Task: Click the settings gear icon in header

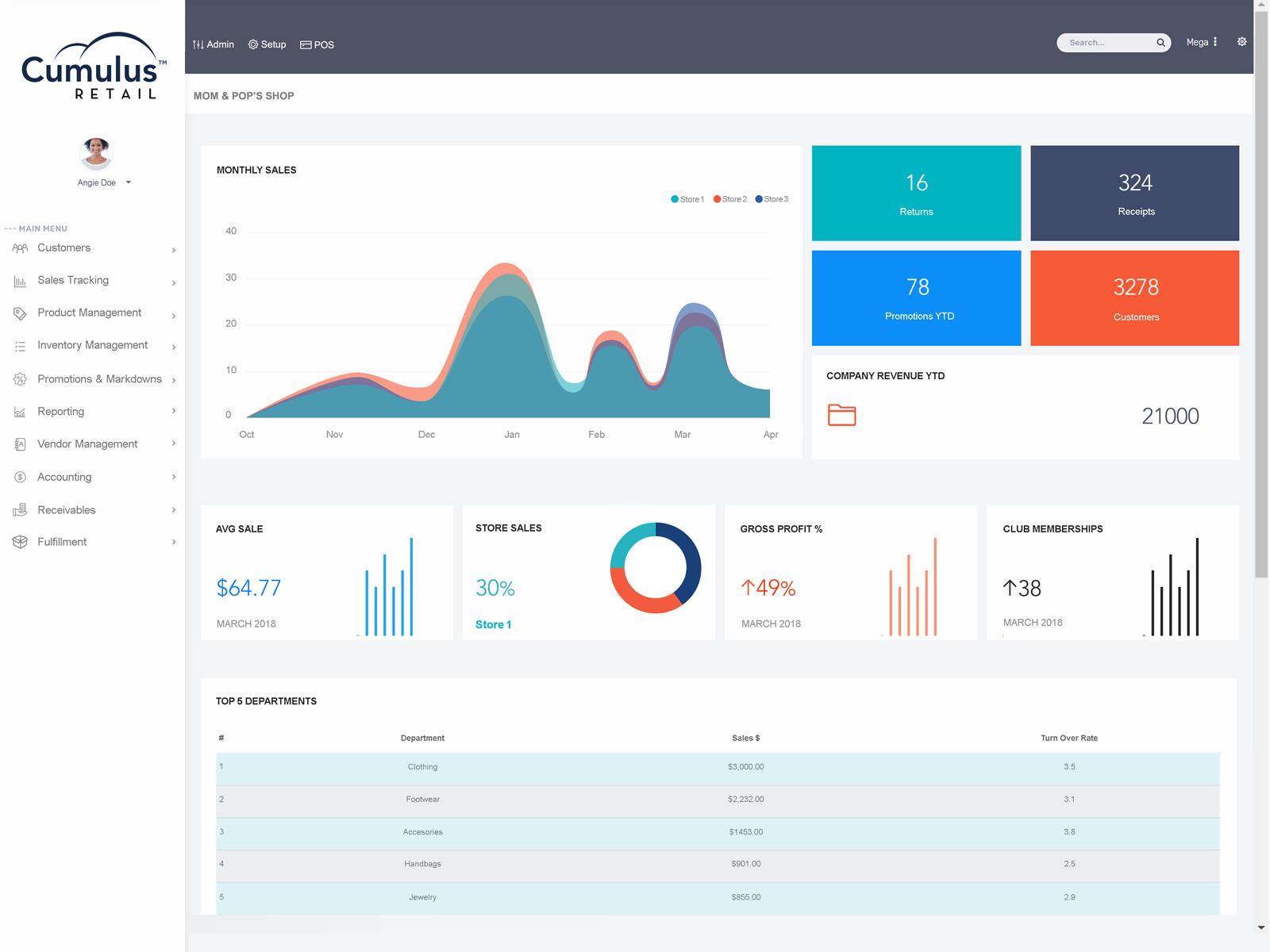Action: click(x=1241, y=42)
